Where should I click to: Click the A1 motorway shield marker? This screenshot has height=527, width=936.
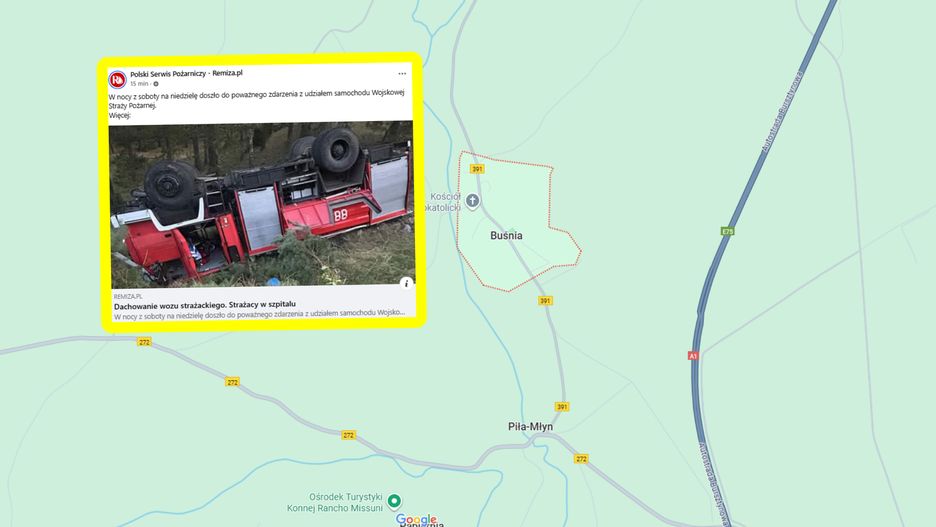693,356
